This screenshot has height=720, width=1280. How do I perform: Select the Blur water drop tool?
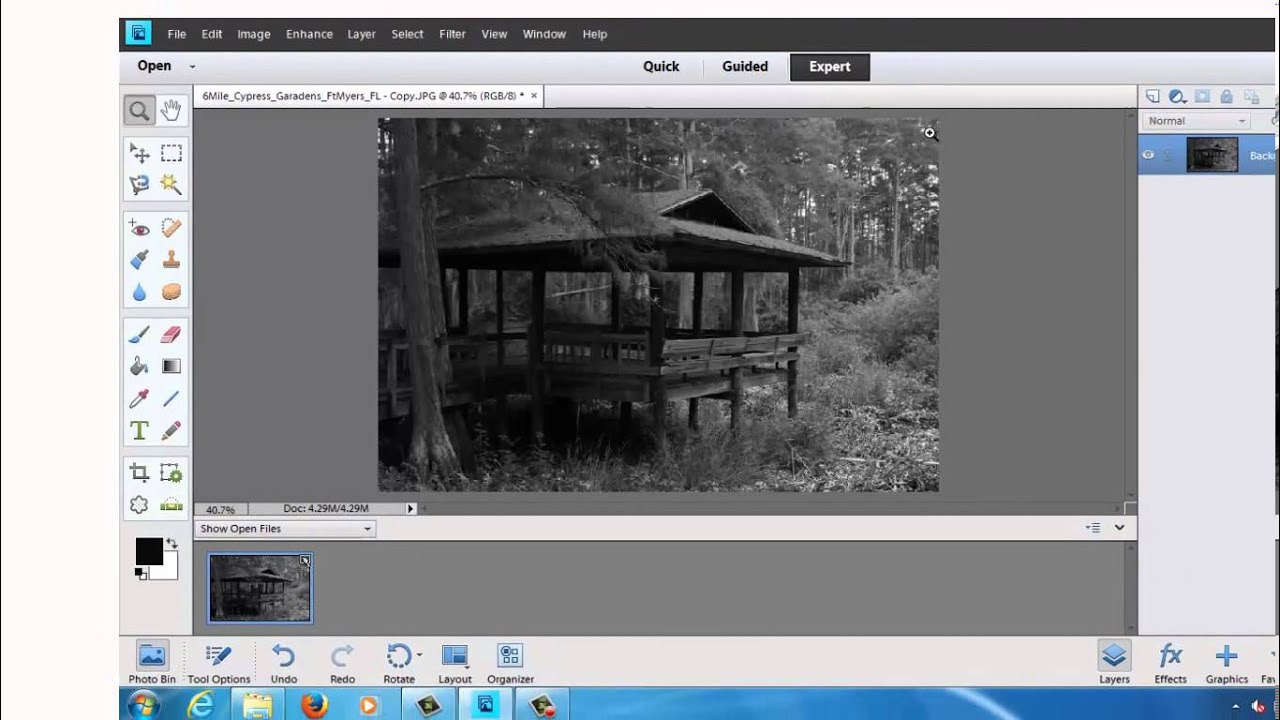pos(139,292)
